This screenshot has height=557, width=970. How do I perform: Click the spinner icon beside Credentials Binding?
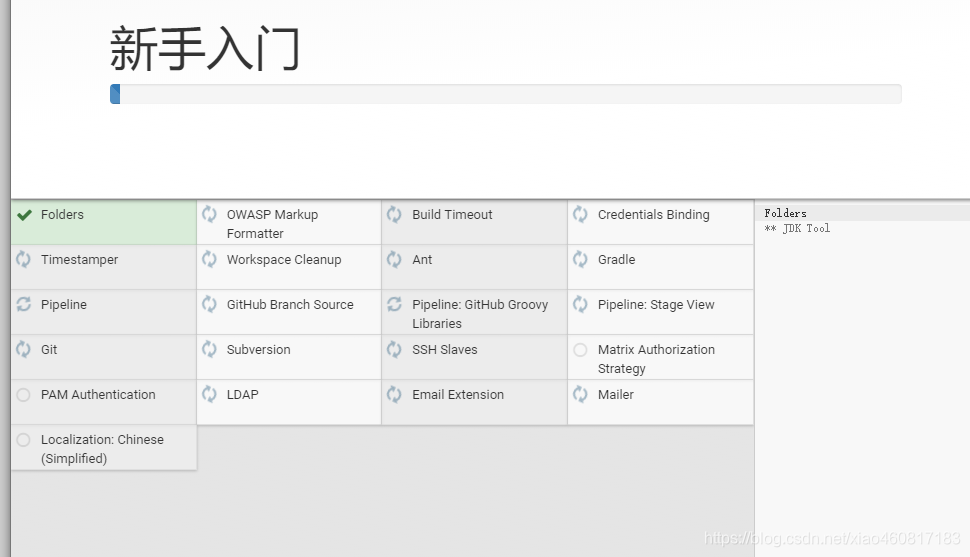click(x=580, y=214)
